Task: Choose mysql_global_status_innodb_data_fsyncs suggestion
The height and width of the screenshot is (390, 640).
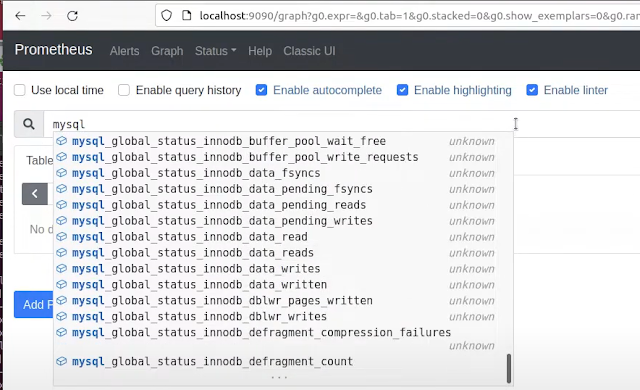Action: [x=283, y=173]
